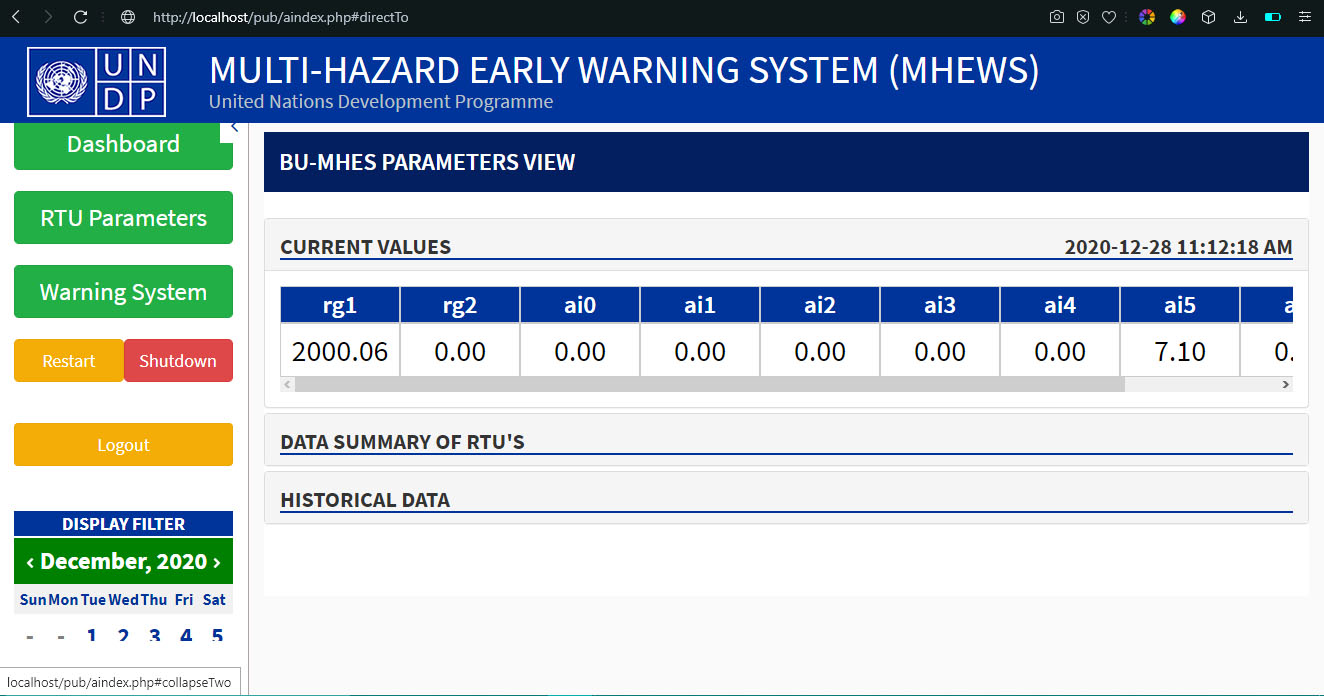Click the browser back arrow

point(16,17)
